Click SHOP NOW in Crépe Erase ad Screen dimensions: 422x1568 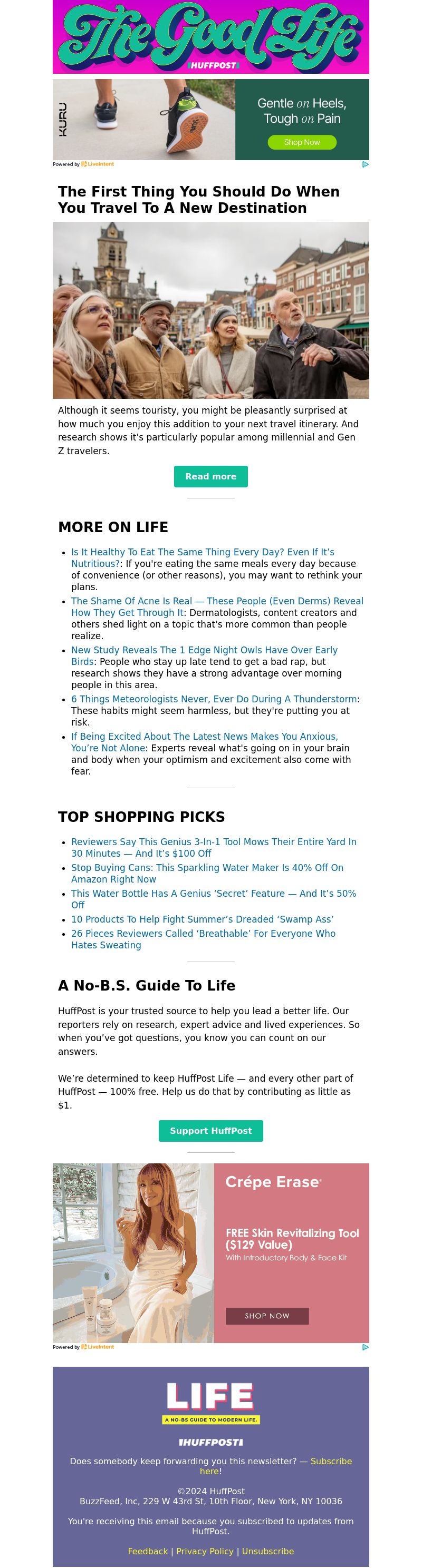point(267,1316)
